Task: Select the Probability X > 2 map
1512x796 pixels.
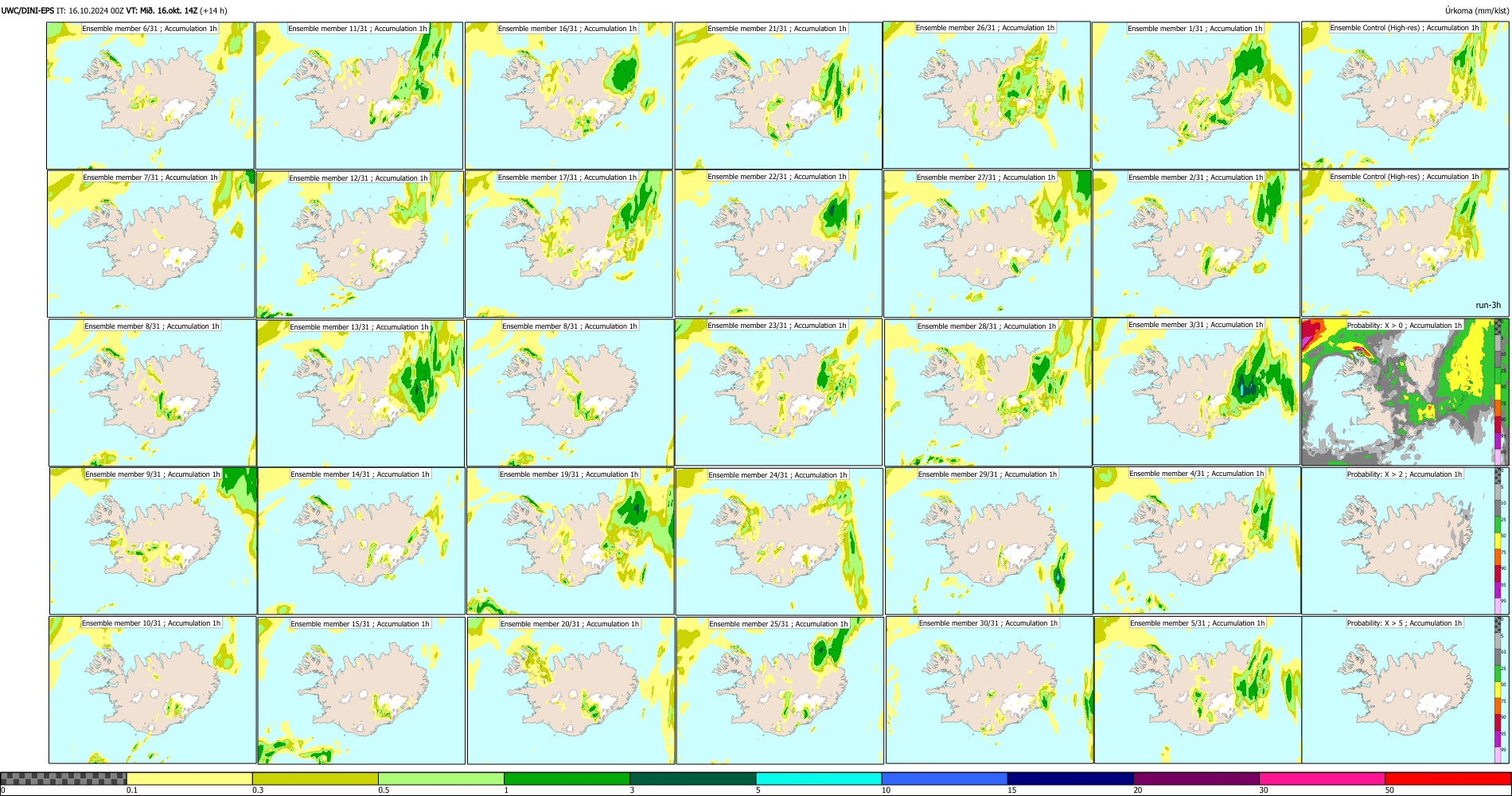Action: [1405, 540]
